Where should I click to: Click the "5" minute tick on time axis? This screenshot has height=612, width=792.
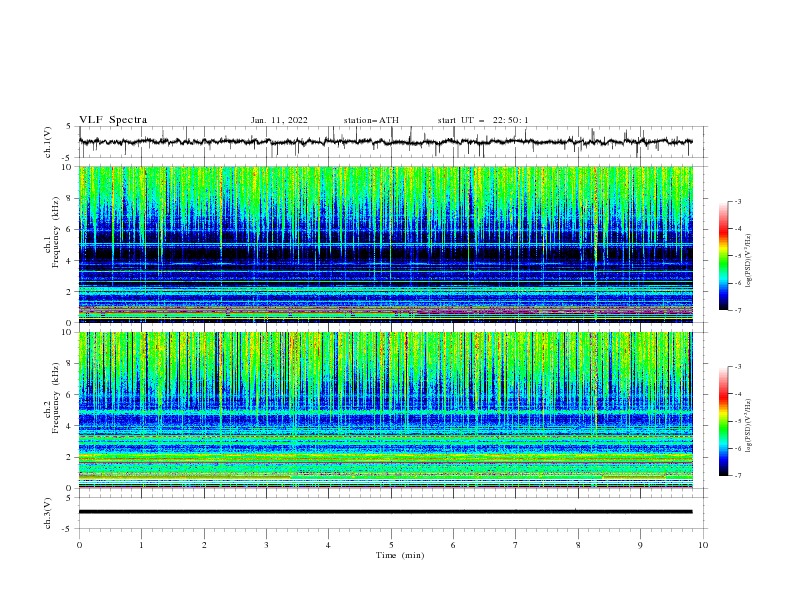(391, 545)
